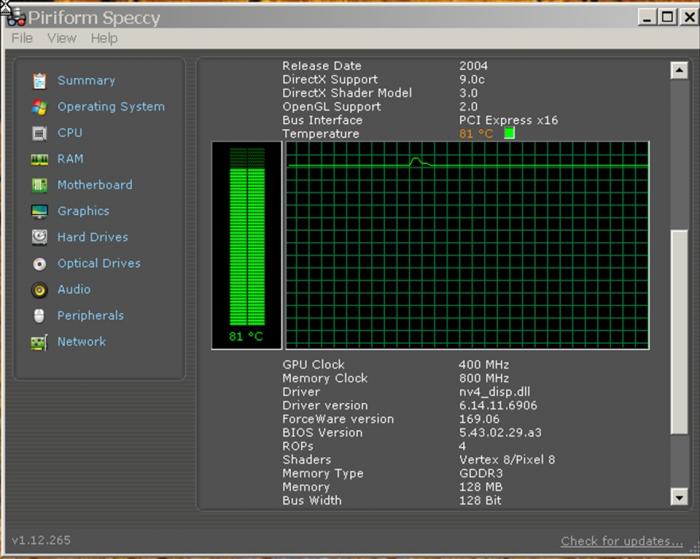Click the Hard Drives disk icon
The height and width of the screenshot is (559, 700).
pos(39,237)
